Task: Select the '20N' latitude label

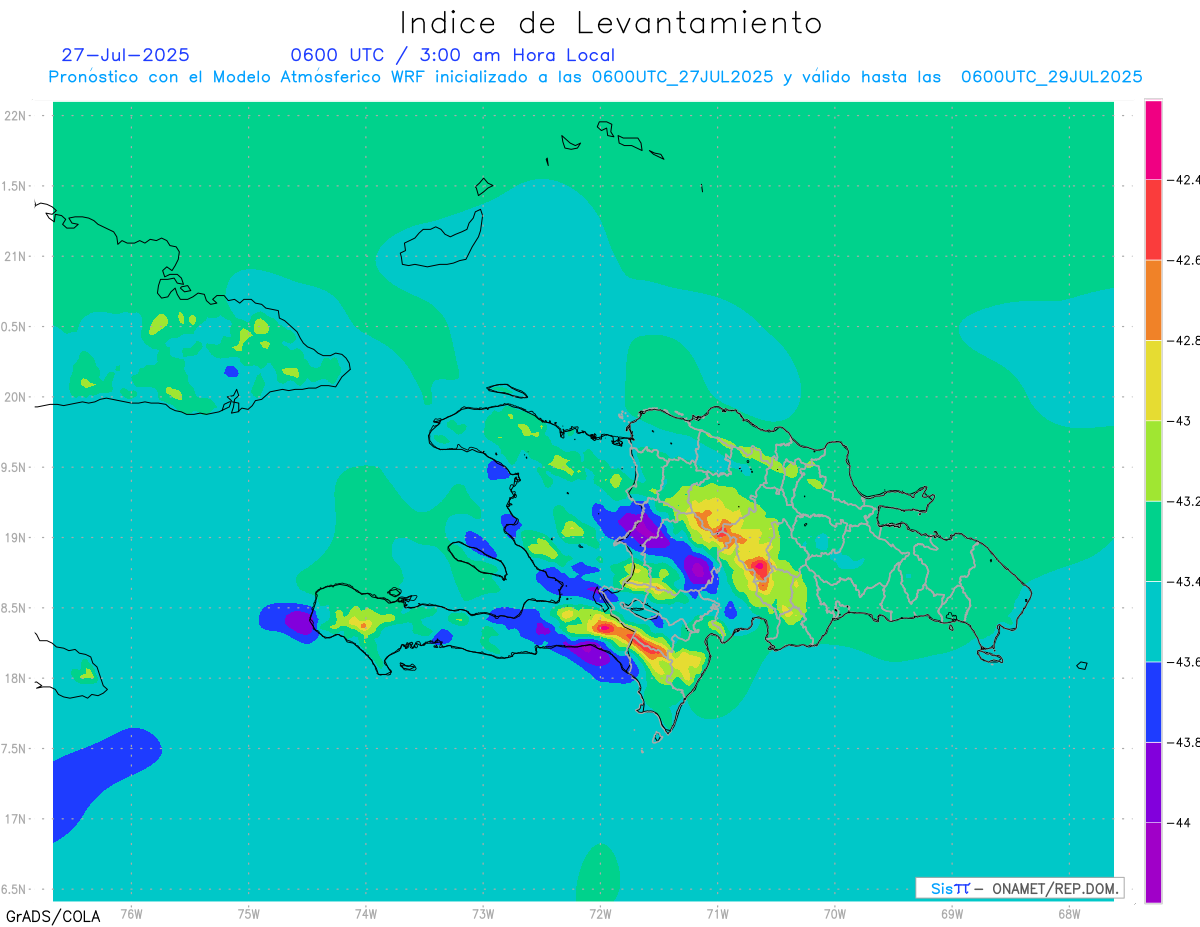Action: coord(17,397)
